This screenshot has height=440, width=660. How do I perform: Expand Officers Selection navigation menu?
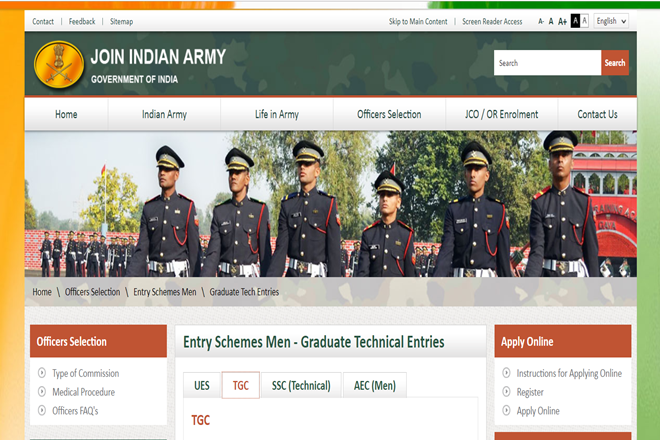click(389, 114)
